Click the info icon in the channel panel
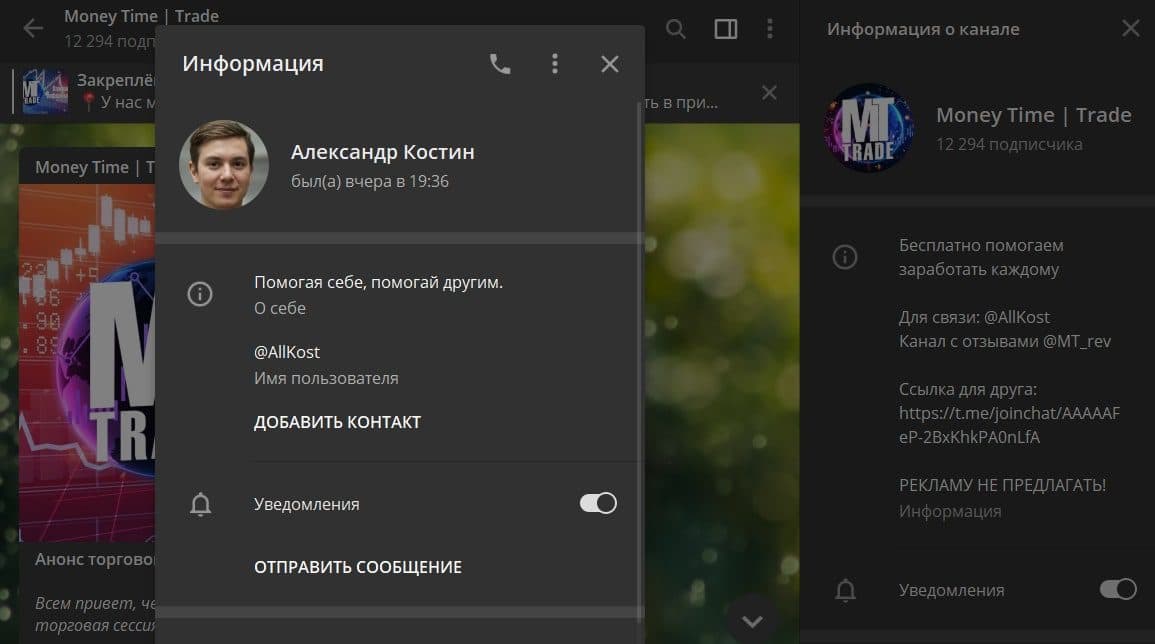 click(845, 257)
